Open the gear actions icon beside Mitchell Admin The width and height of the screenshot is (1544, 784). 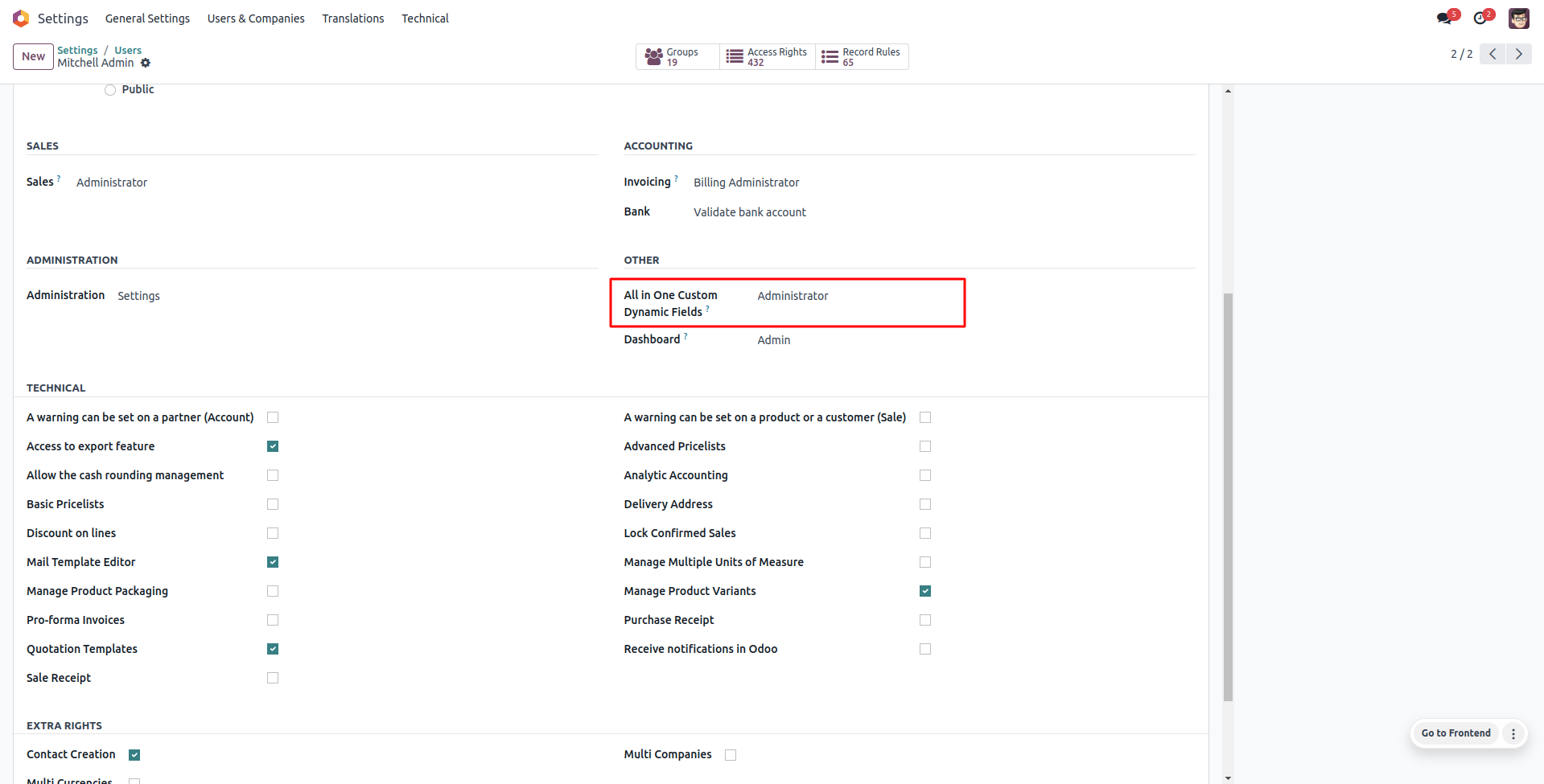pyautogui.click(x=146, y=63)
